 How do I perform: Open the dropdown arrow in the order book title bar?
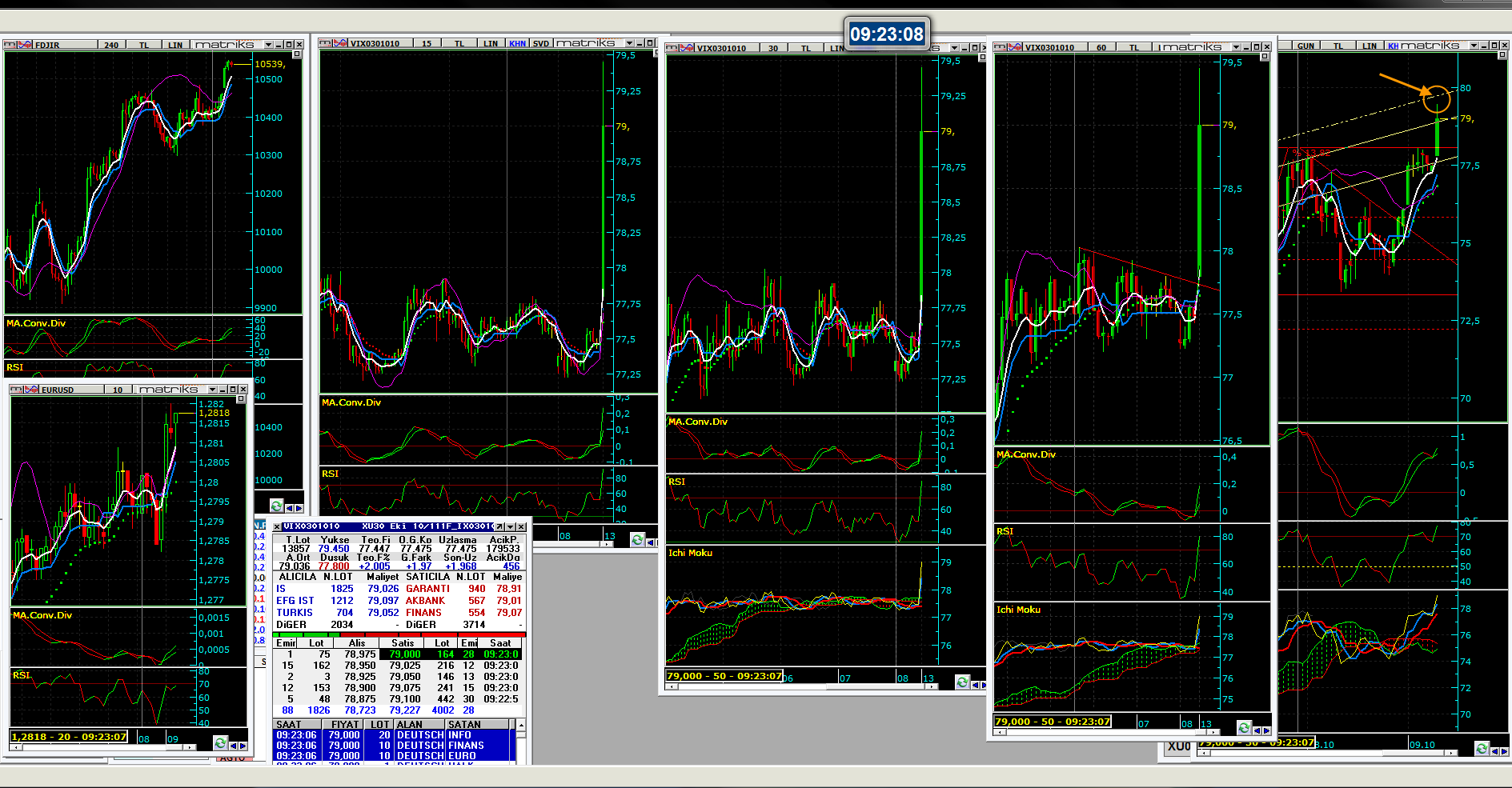(510, 526)
